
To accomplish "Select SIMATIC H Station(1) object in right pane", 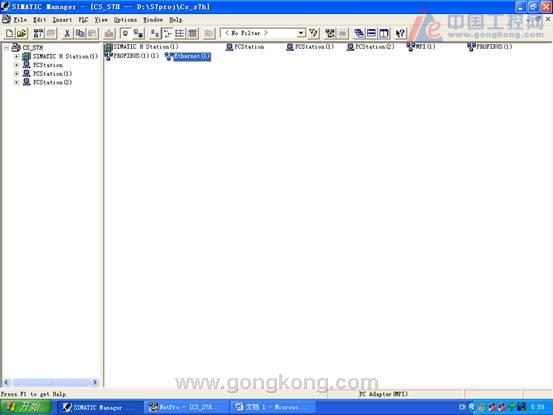I will [141, 47].
